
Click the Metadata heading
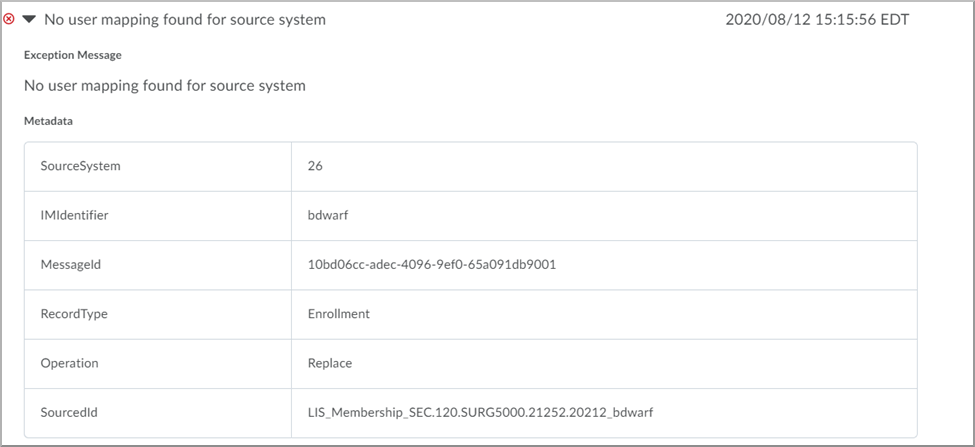pos(49,121)
